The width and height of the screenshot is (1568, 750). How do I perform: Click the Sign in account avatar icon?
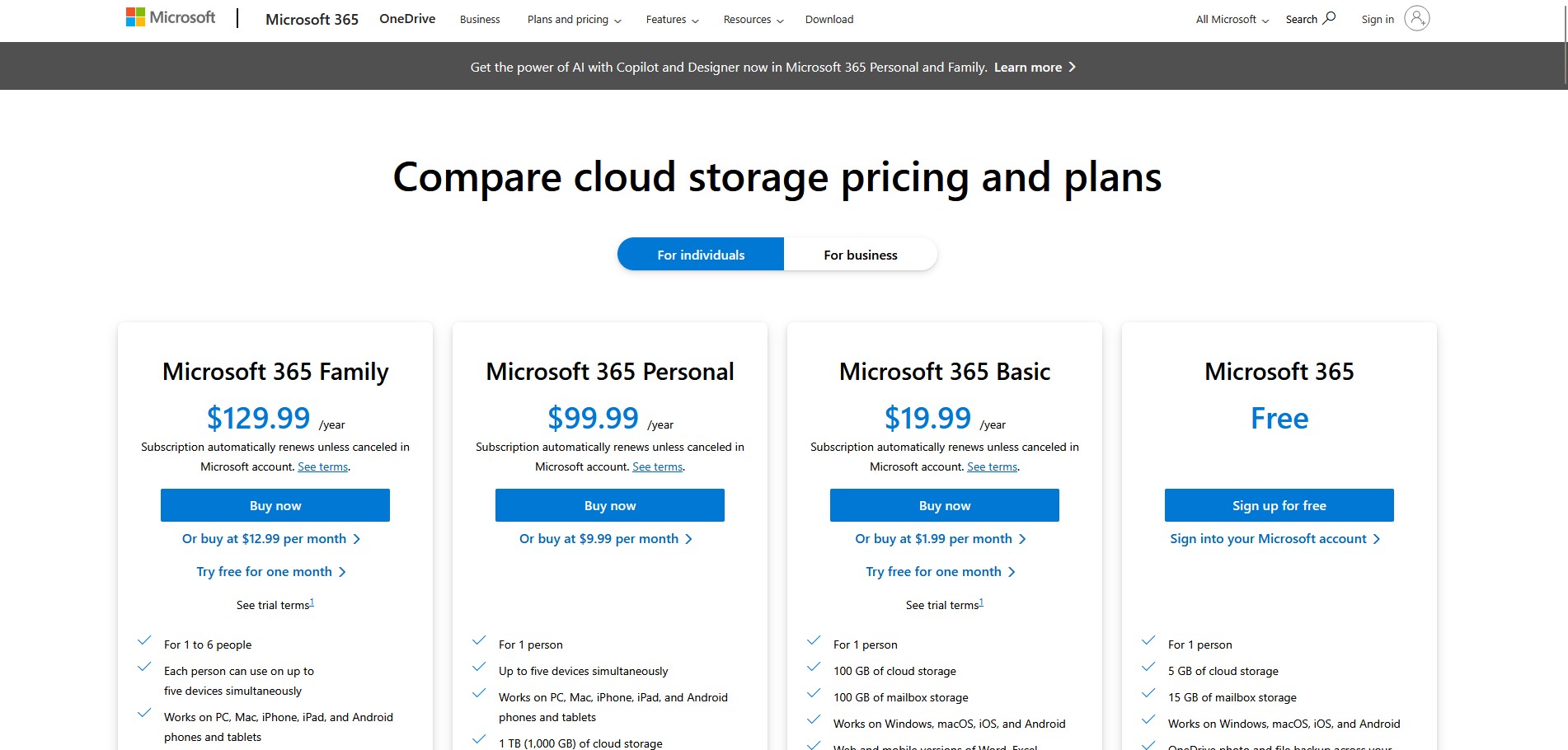tap(1416, 18)
